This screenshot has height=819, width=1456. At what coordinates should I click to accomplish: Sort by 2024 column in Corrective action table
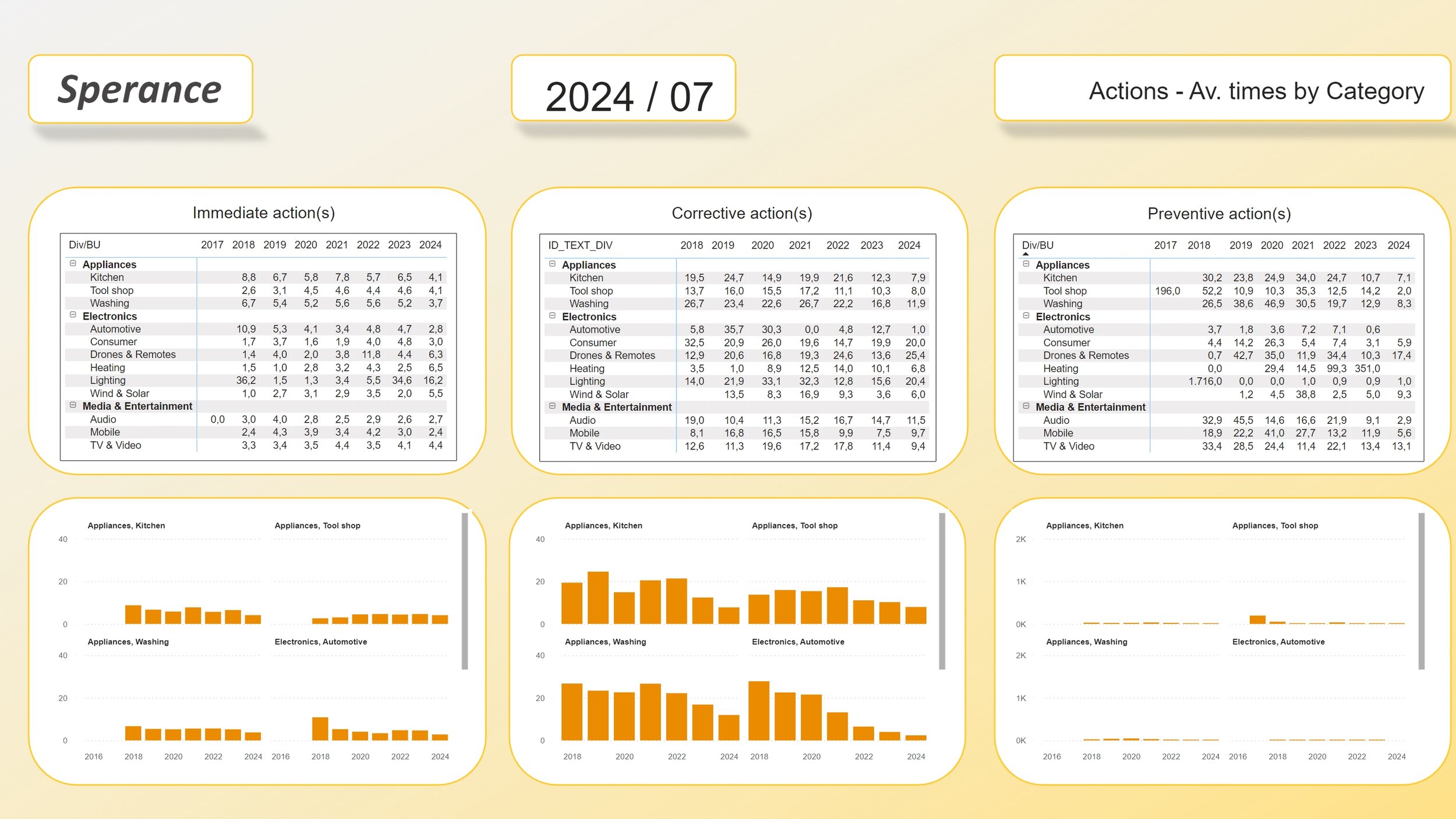click(909, 246)
